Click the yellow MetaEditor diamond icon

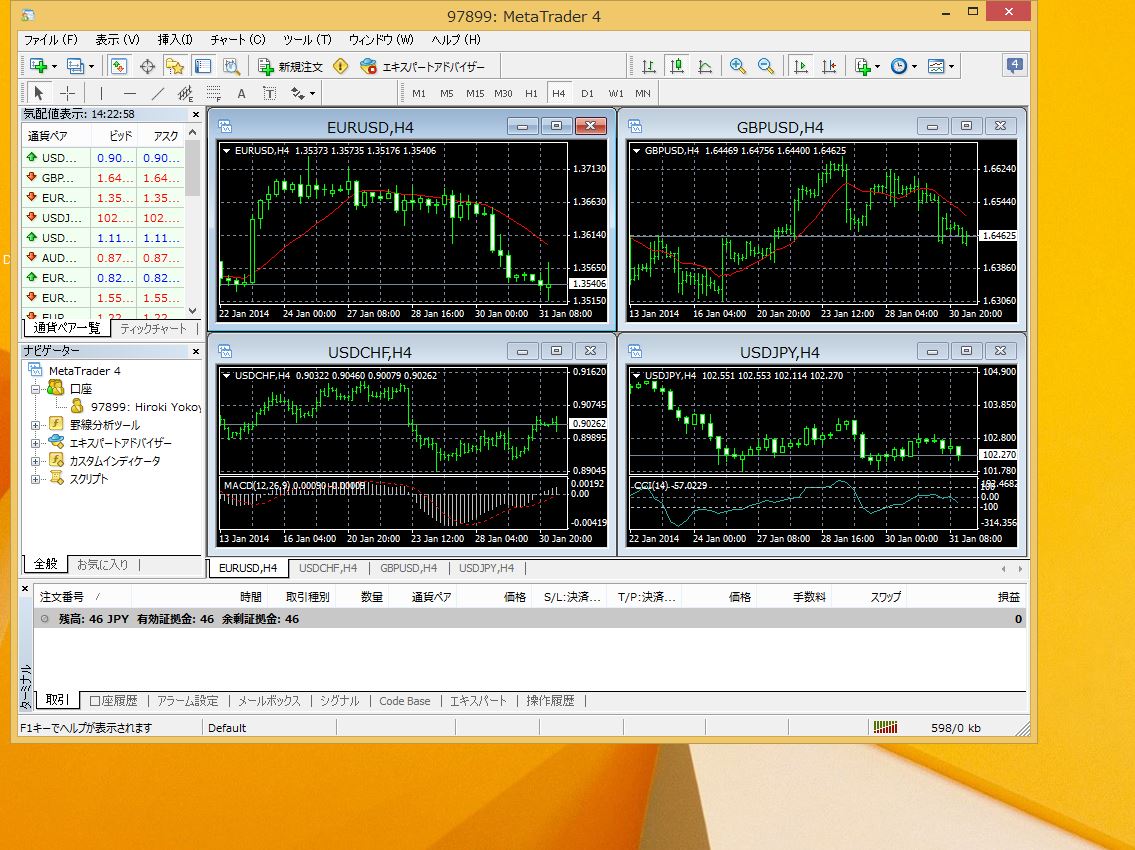tap(340, 67)
